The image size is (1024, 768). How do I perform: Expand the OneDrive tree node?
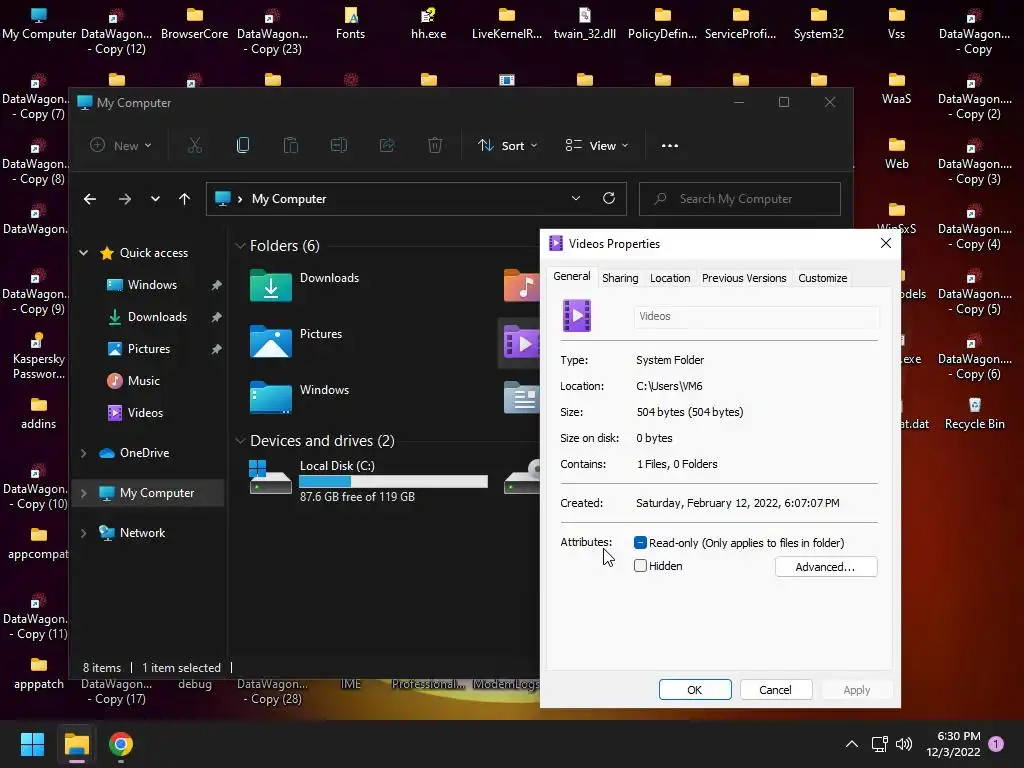click(x=84, y=453)
